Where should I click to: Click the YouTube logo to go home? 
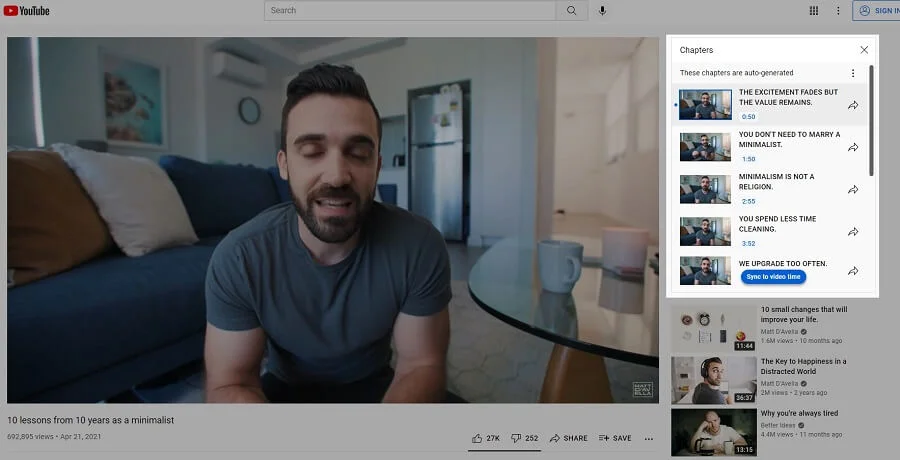28,11
